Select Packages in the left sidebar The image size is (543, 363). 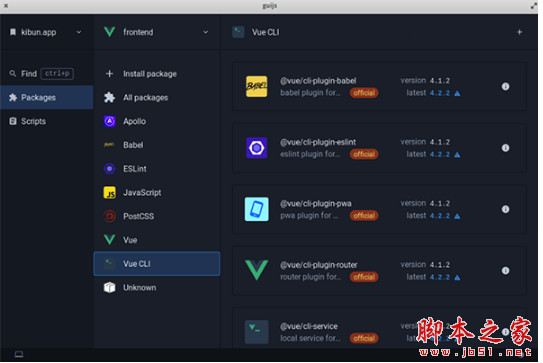click(47, 98)
